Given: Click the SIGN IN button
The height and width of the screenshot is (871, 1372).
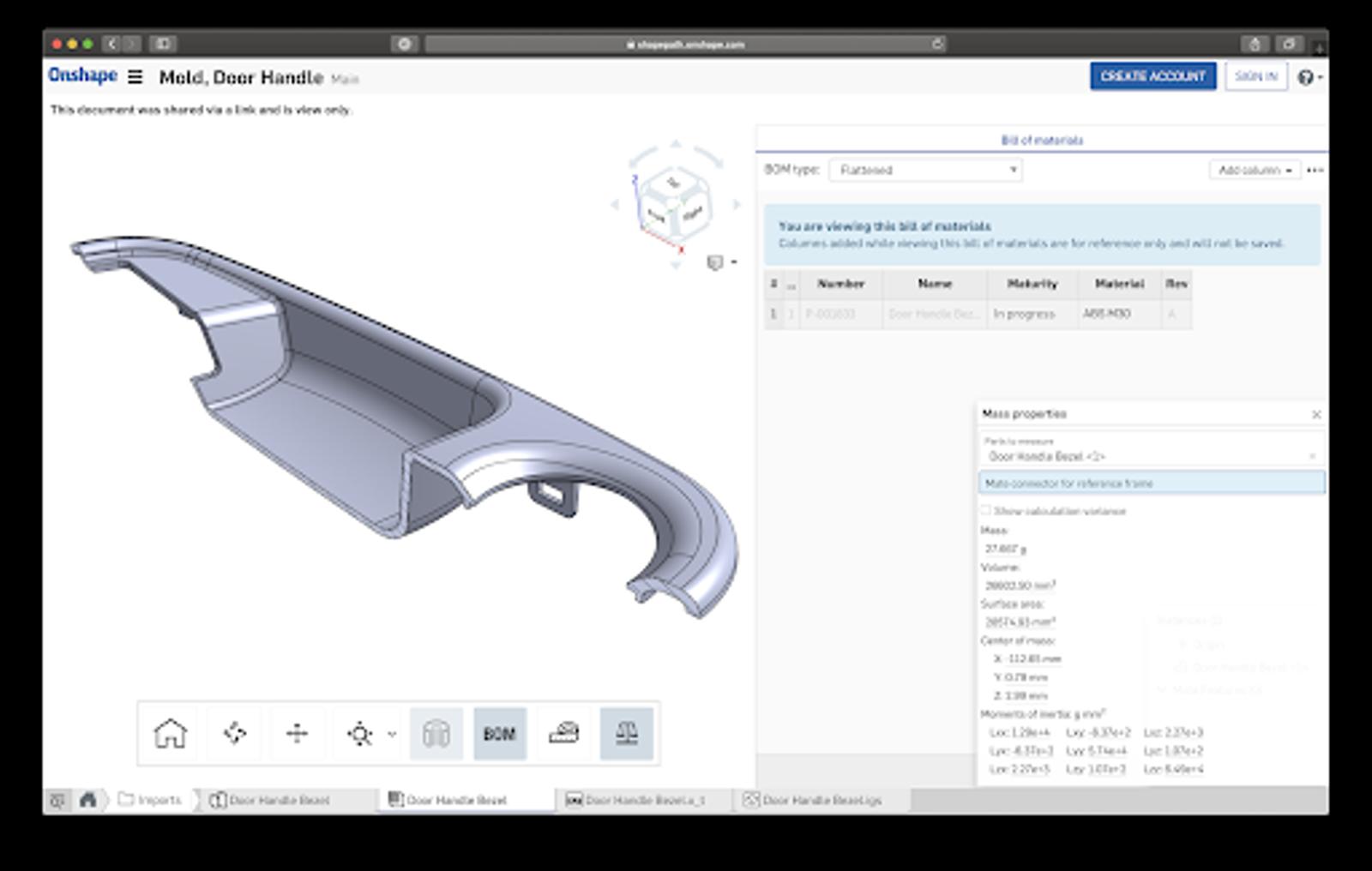Looking at the screenshot, I should click(x=1255, y=76).
